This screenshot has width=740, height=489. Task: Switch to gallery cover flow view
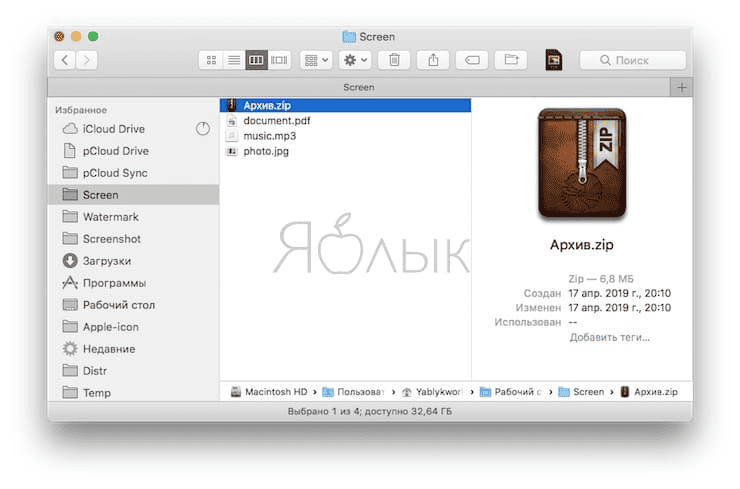(279, 60)
